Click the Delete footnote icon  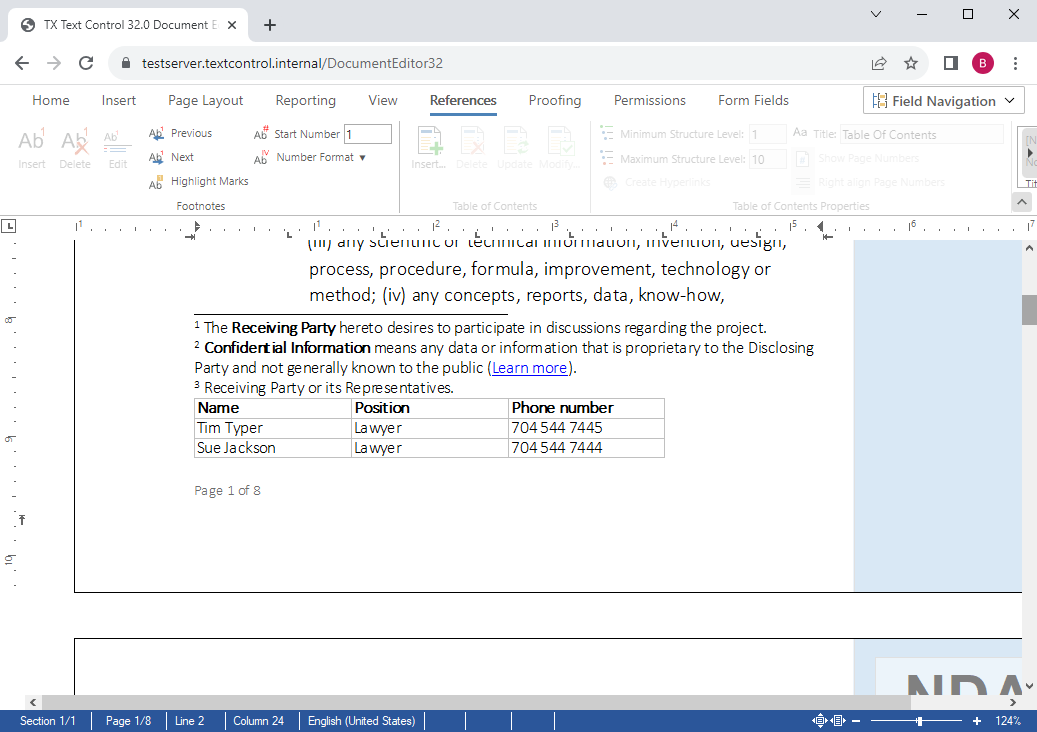pyautogui.click(x=75, y=147)
